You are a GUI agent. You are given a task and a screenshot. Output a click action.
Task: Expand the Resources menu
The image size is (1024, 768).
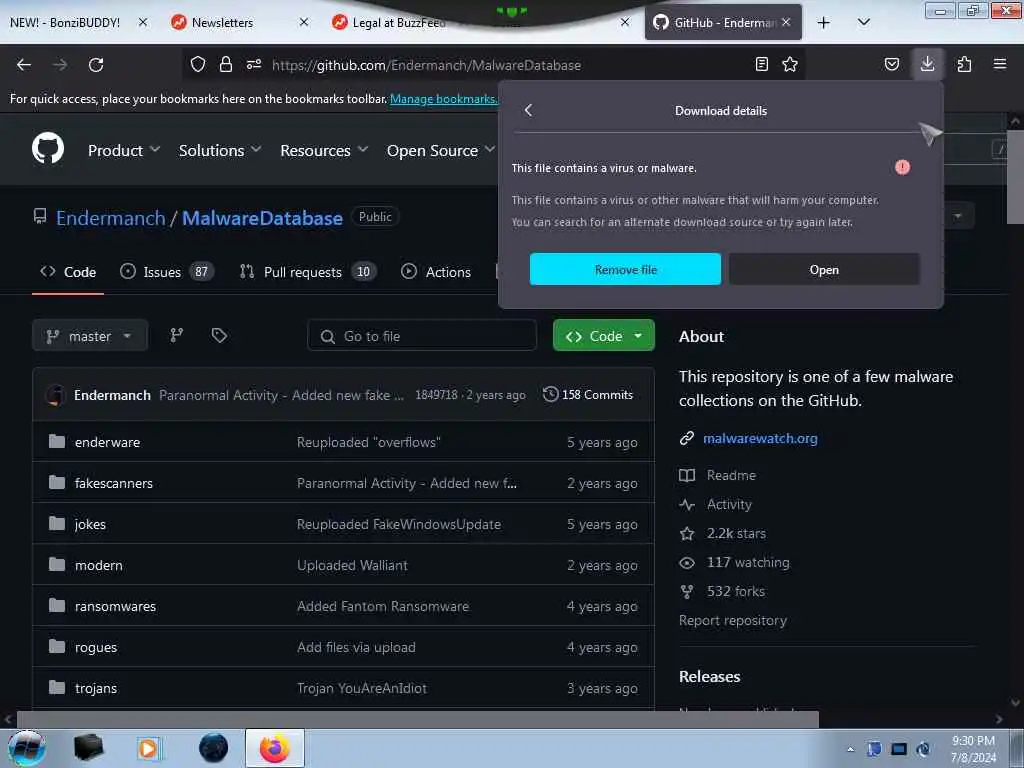pyautogui.click(x=324, y=150)
